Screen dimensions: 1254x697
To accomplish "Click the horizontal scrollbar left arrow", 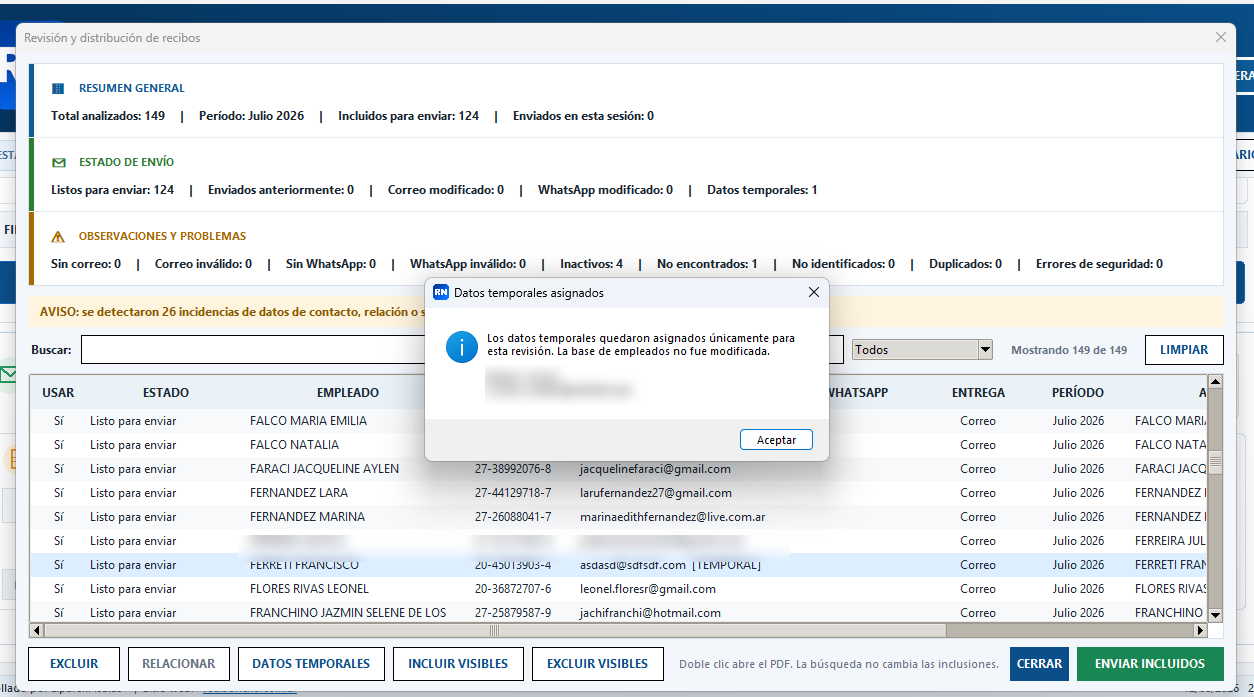I will click(x=37, y=631).
